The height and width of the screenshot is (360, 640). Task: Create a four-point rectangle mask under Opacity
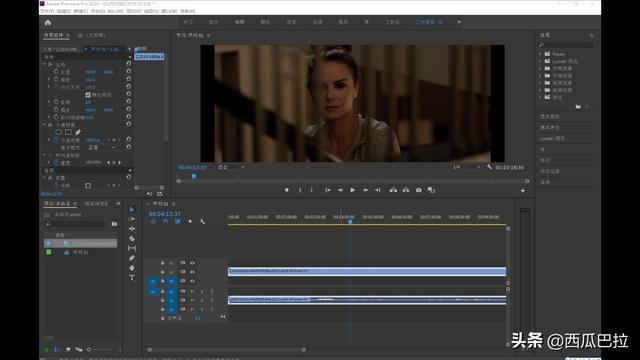tap(68, 132)
